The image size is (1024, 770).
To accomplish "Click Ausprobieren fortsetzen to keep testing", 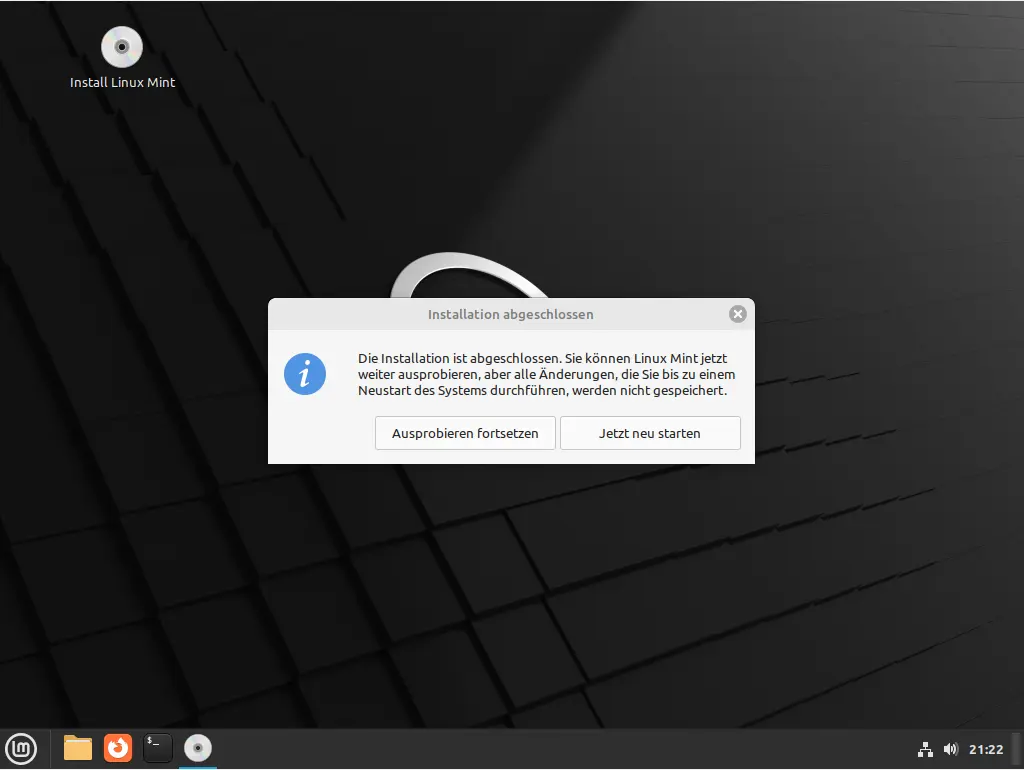I will (465, 432).
